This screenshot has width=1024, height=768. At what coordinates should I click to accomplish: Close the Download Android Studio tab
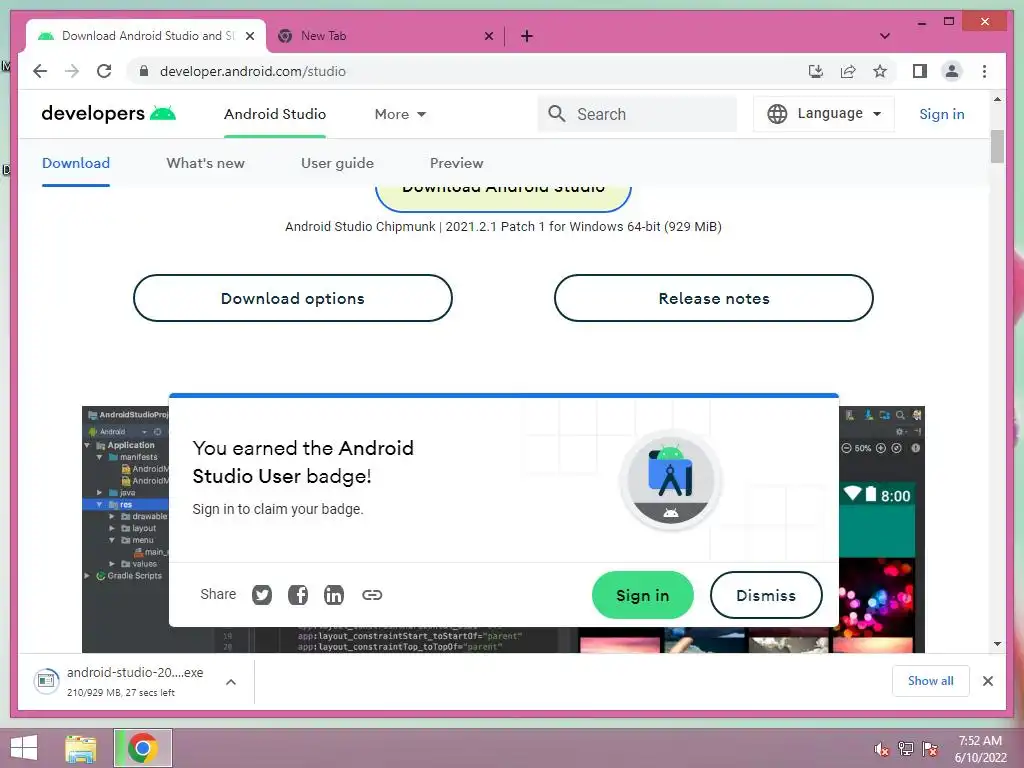tap(249, 36)
